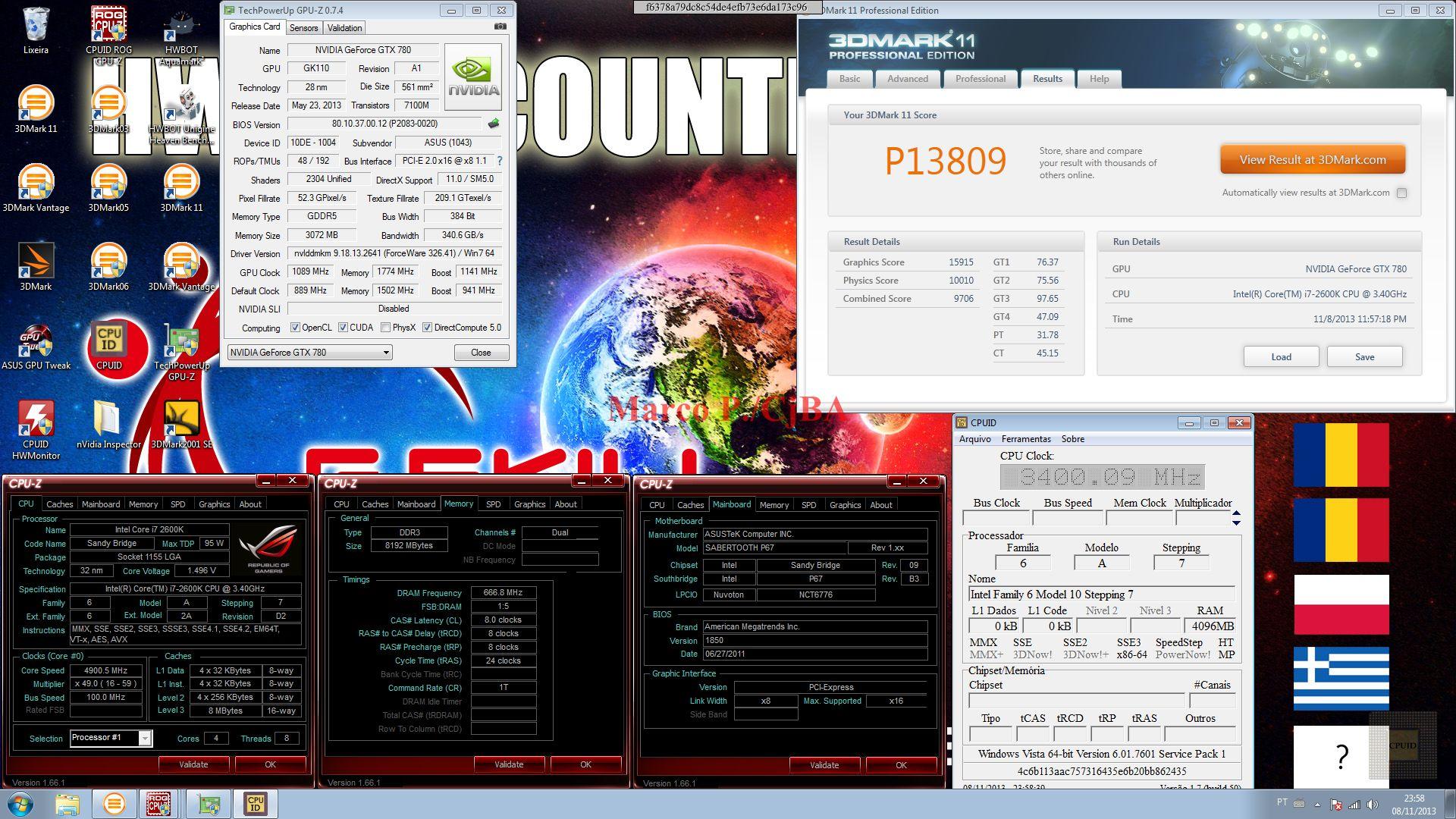Image resolution: width=1456 pixels, height=819 pixels.
Task: Click the bus interface question mark in GPU-Z
Action: 500,161
